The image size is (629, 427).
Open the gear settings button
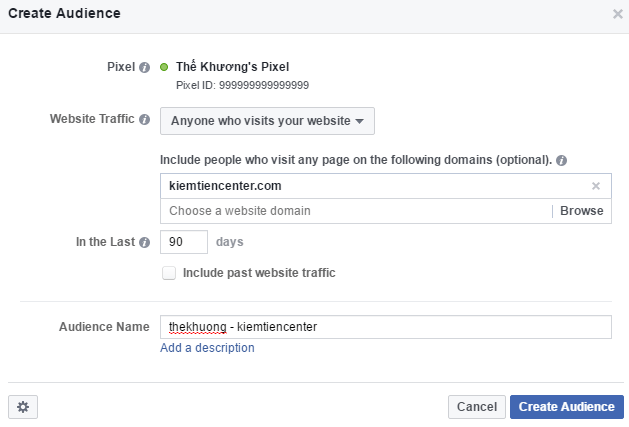pos(23,407)
